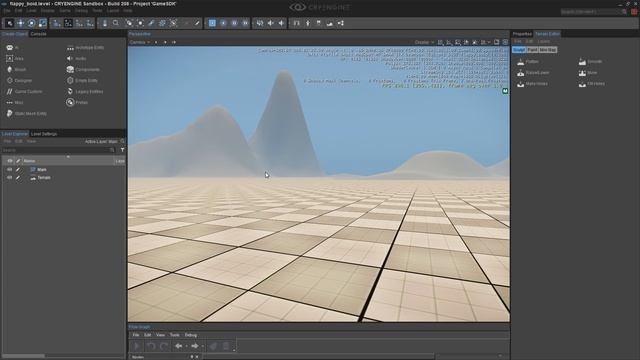
Task: Click the horizontal scrollbar under Level Explorer
Action: click(24, 356)
